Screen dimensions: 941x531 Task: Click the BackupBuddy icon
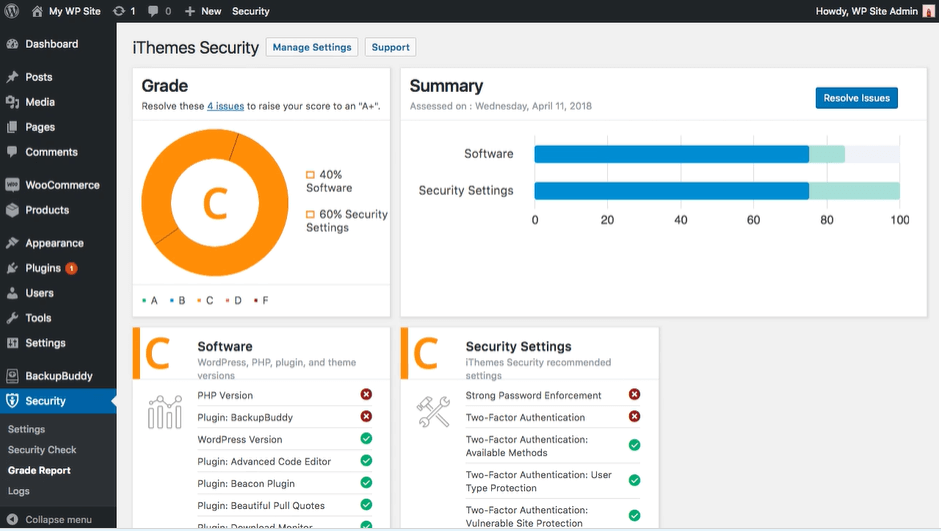pyautogui.click(x=12, y=376)
